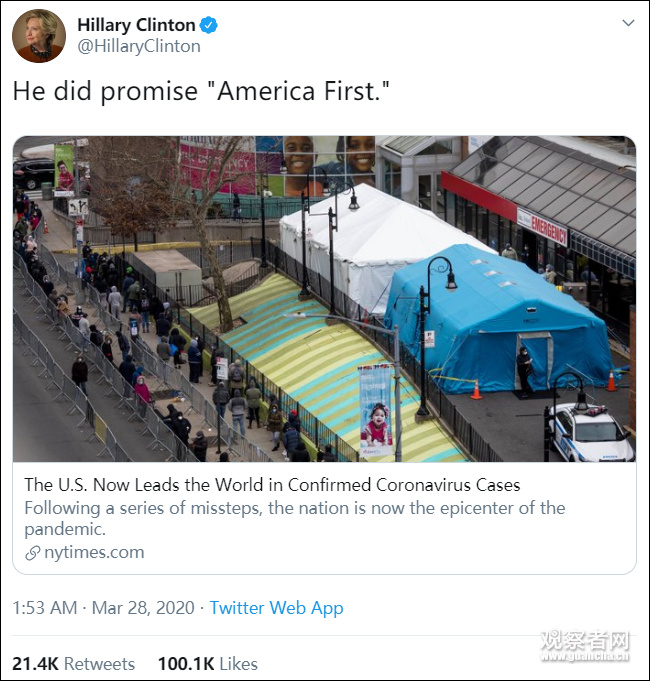The width and height of the screenshot is (650, 681).
Task: Open the "U.S. Now Leads the World" headline
Action: [x=272, y=485]
